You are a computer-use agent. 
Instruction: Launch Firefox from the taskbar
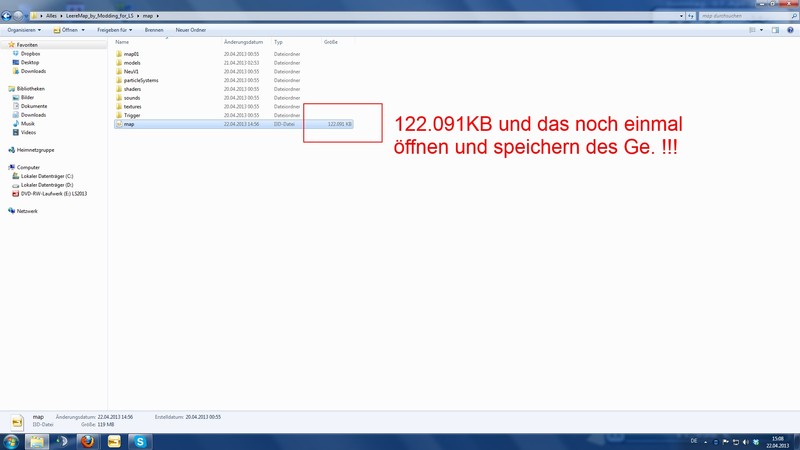click(x=88, y=442)
